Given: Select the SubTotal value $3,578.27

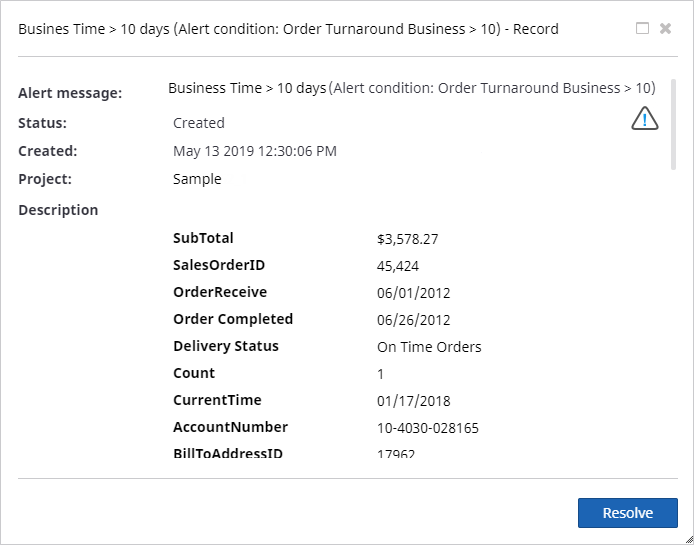Looking at the screenshot, I should click(408, 239).
